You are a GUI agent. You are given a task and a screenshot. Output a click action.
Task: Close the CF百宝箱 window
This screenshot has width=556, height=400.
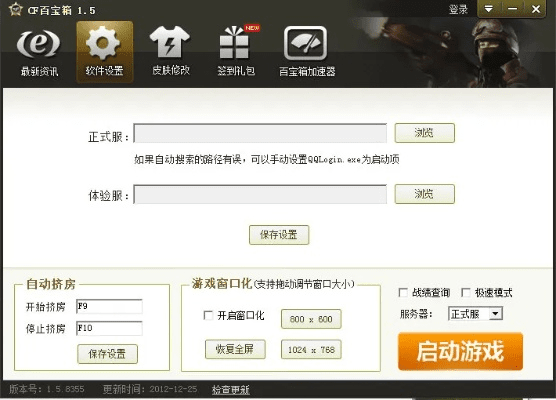click(x=536, y=9)
